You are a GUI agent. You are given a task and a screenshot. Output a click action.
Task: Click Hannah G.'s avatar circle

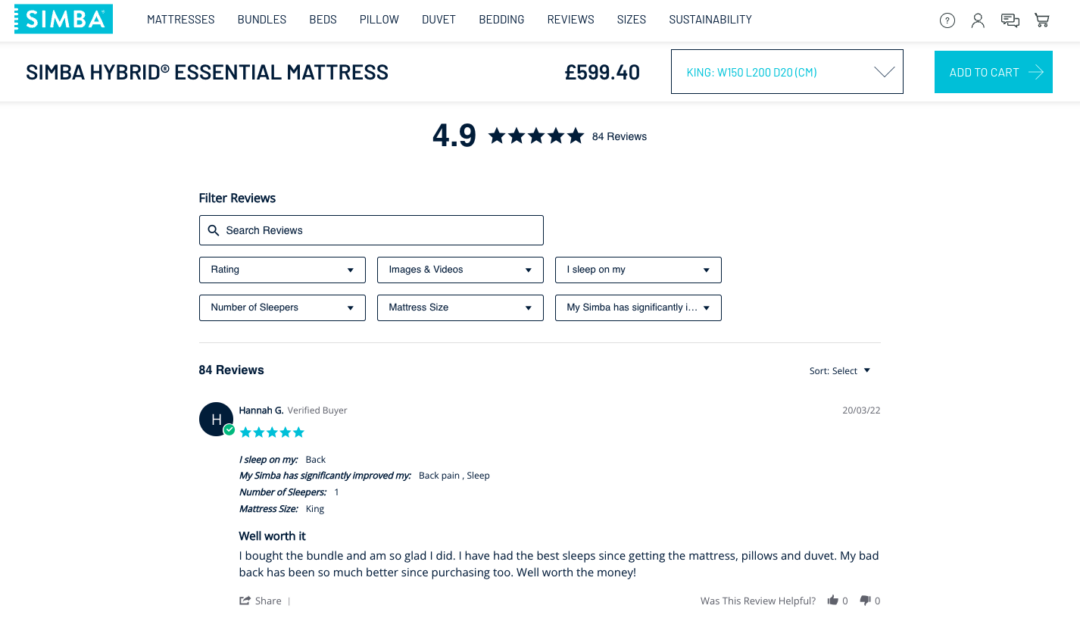216,419
